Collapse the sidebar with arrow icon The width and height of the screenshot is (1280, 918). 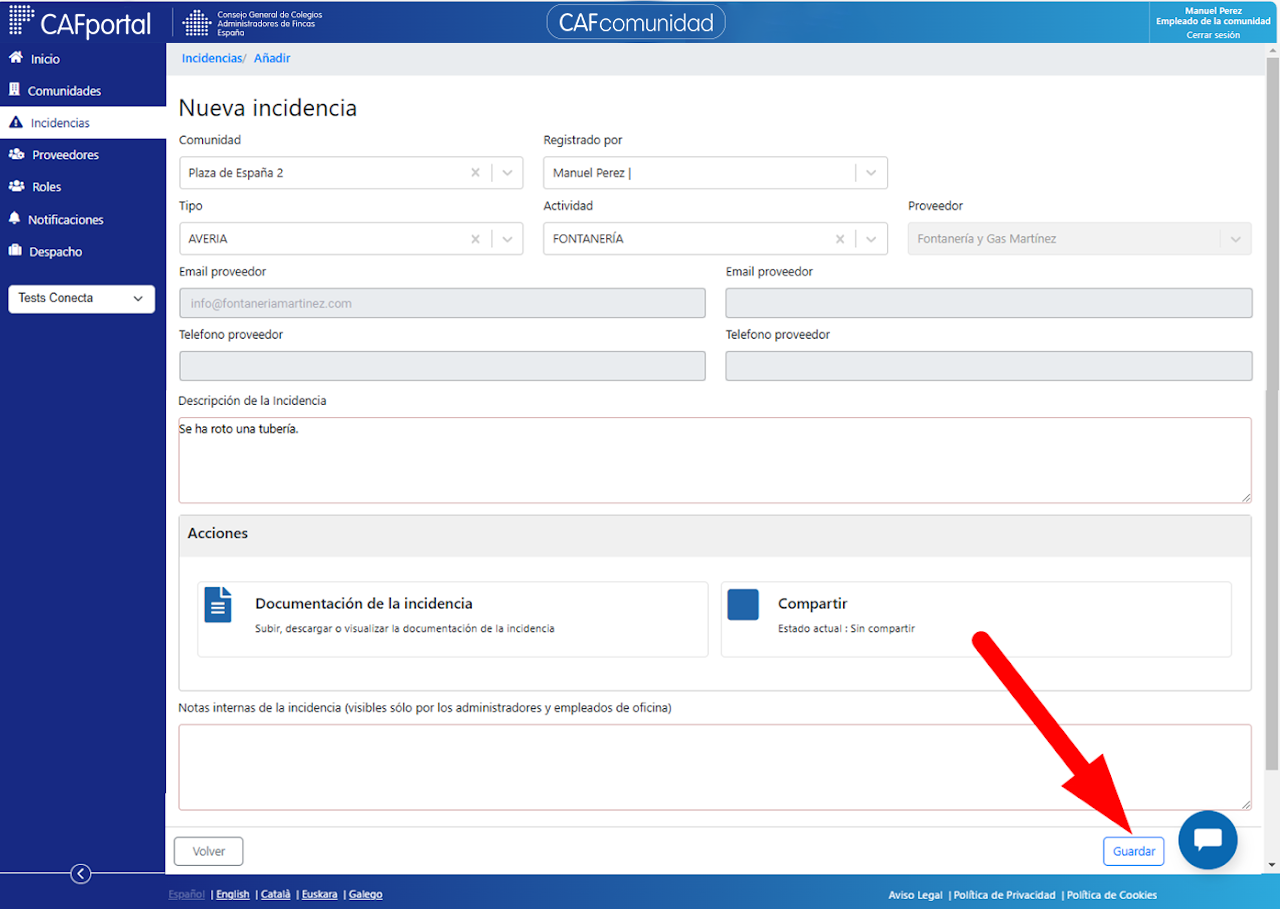(x=81, y=874)
